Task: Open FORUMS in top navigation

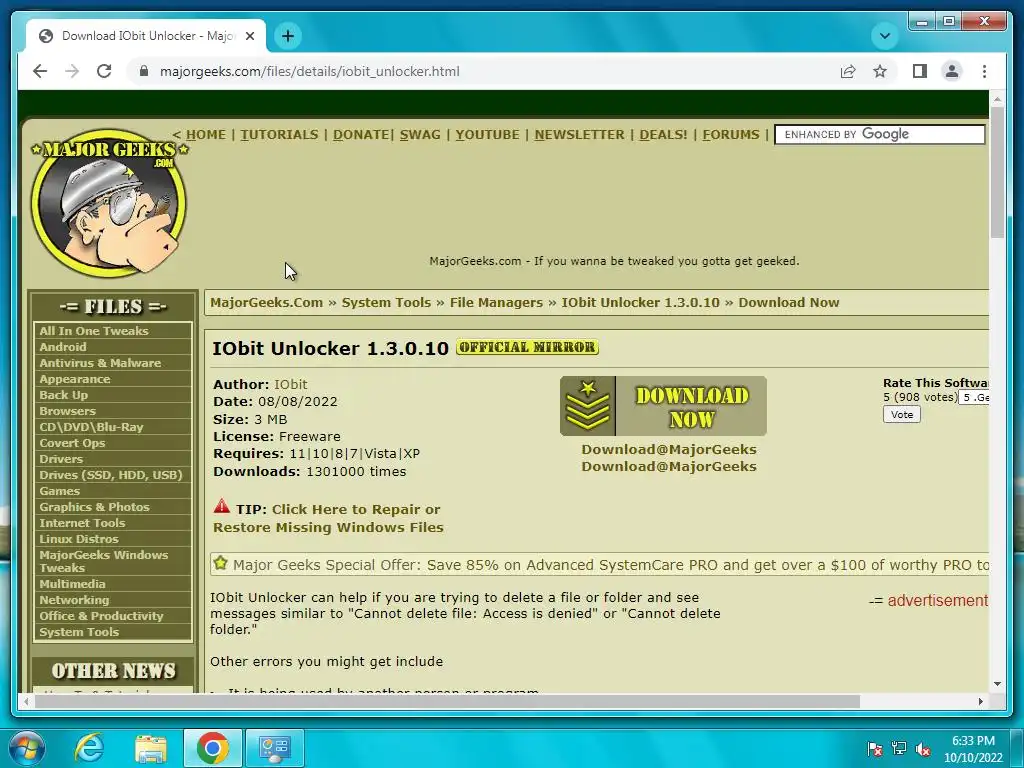Action: [x=731, y=135]
